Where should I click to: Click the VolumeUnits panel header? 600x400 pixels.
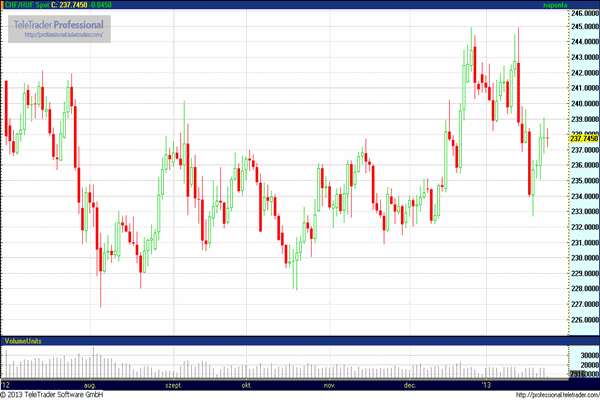[x=21, y=341]
